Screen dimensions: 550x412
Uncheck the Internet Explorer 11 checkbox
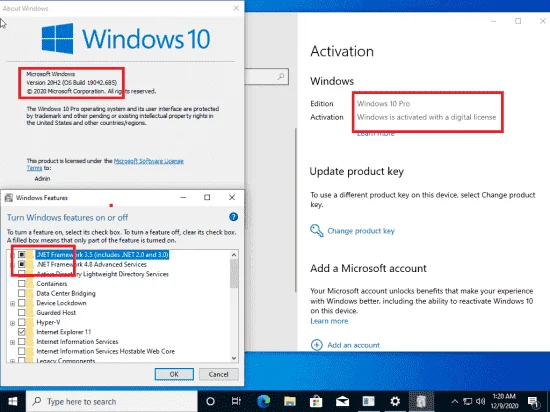(x=22, y=332)
